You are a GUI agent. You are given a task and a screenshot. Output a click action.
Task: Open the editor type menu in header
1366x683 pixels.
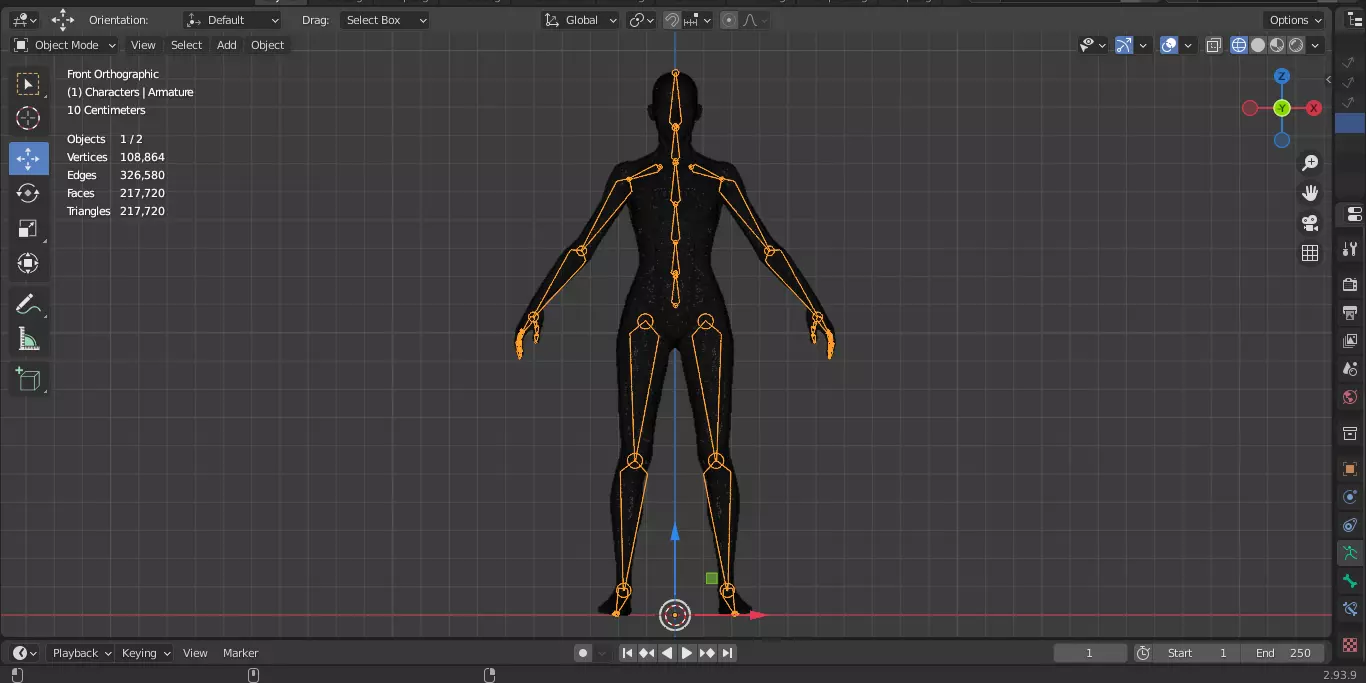pos(24,20)
